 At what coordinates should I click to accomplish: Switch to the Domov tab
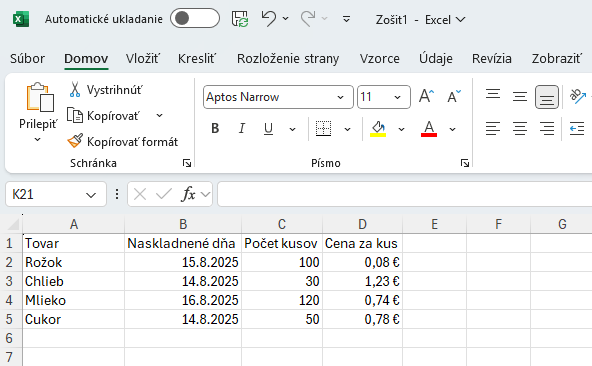click(x=86, y=59)
